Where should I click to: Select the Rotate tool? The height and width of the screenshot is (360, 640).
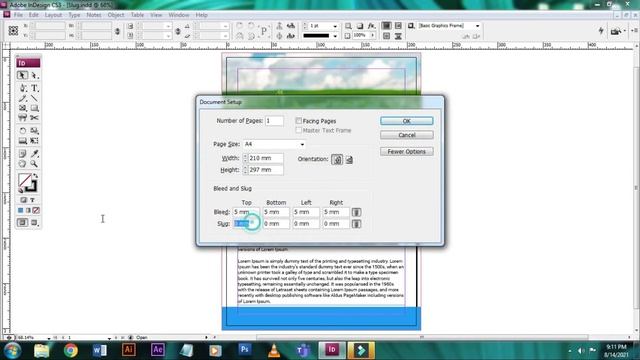click(x=22, y=131)
